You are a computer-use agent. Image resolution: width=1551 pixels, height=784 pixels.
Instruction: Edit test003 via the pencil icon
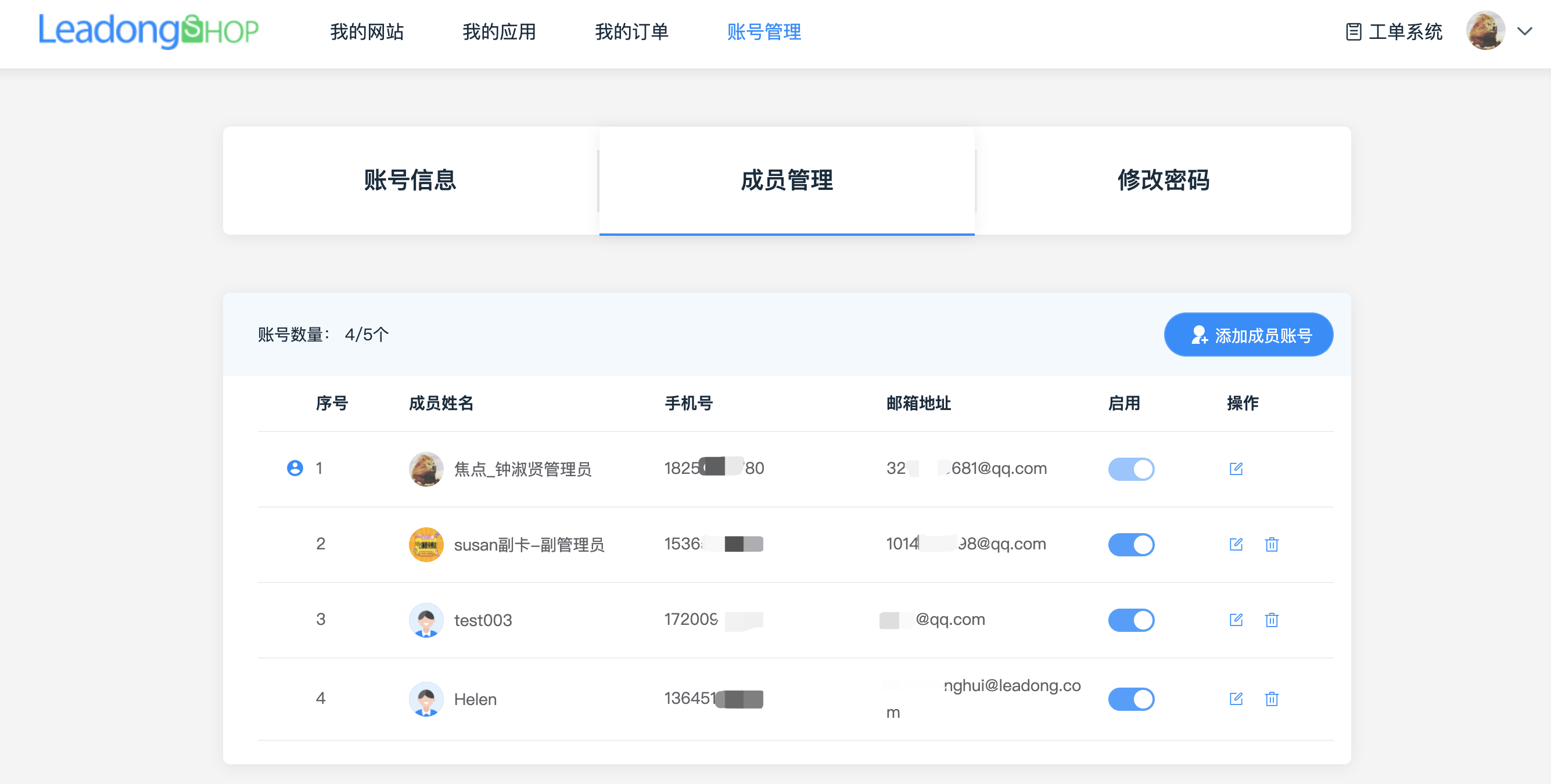point(1237,620)
